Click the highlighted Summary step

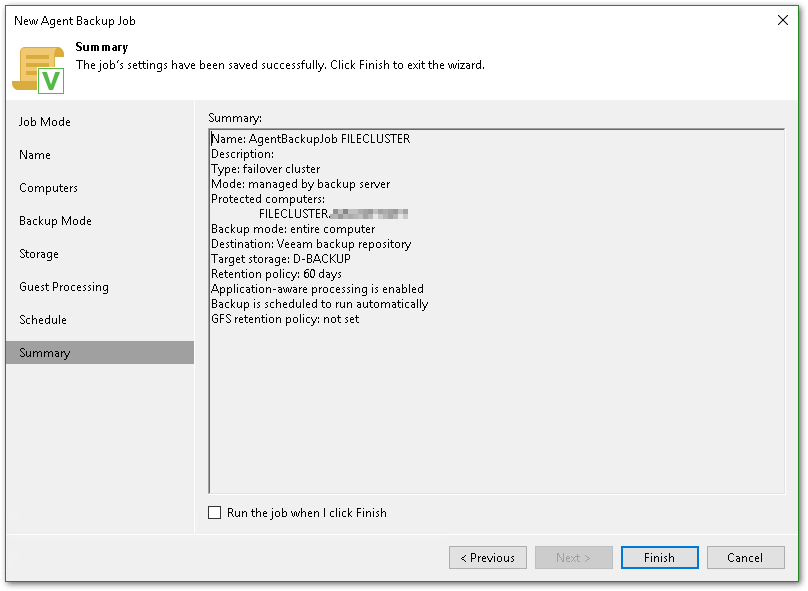[45, 353]
